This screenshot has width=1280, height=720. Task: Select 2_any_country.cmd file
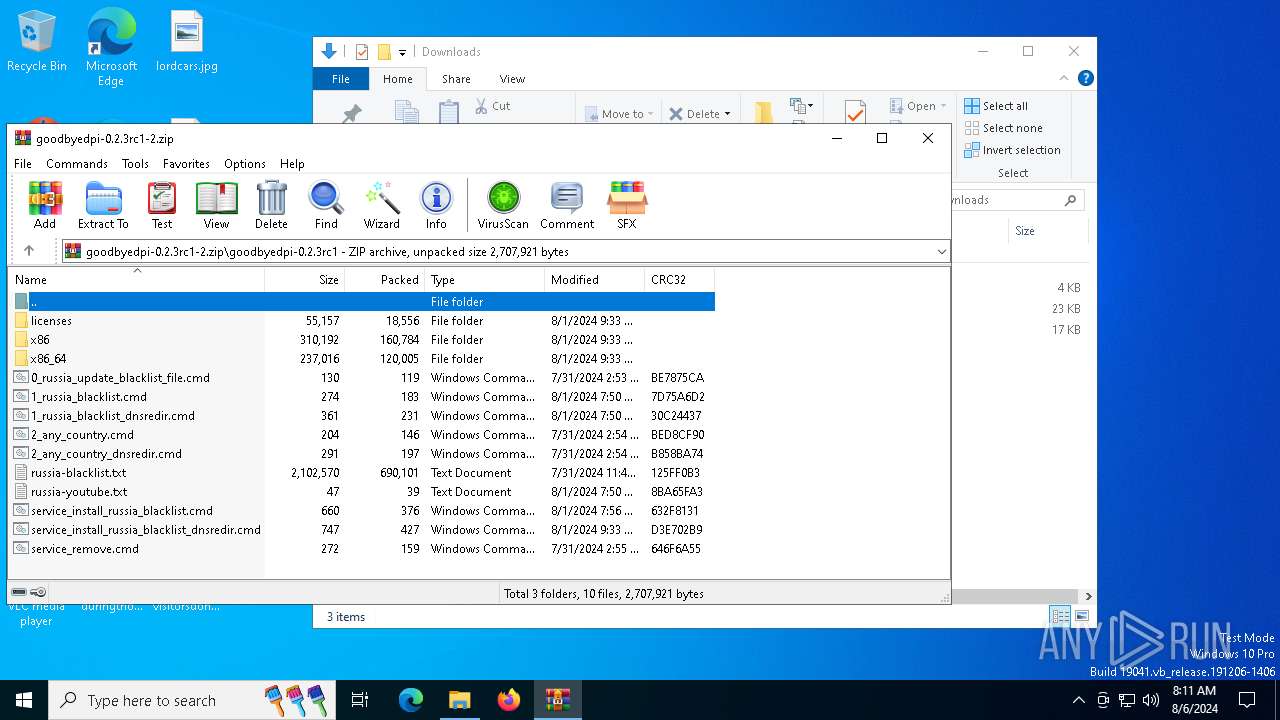[362, 435]
